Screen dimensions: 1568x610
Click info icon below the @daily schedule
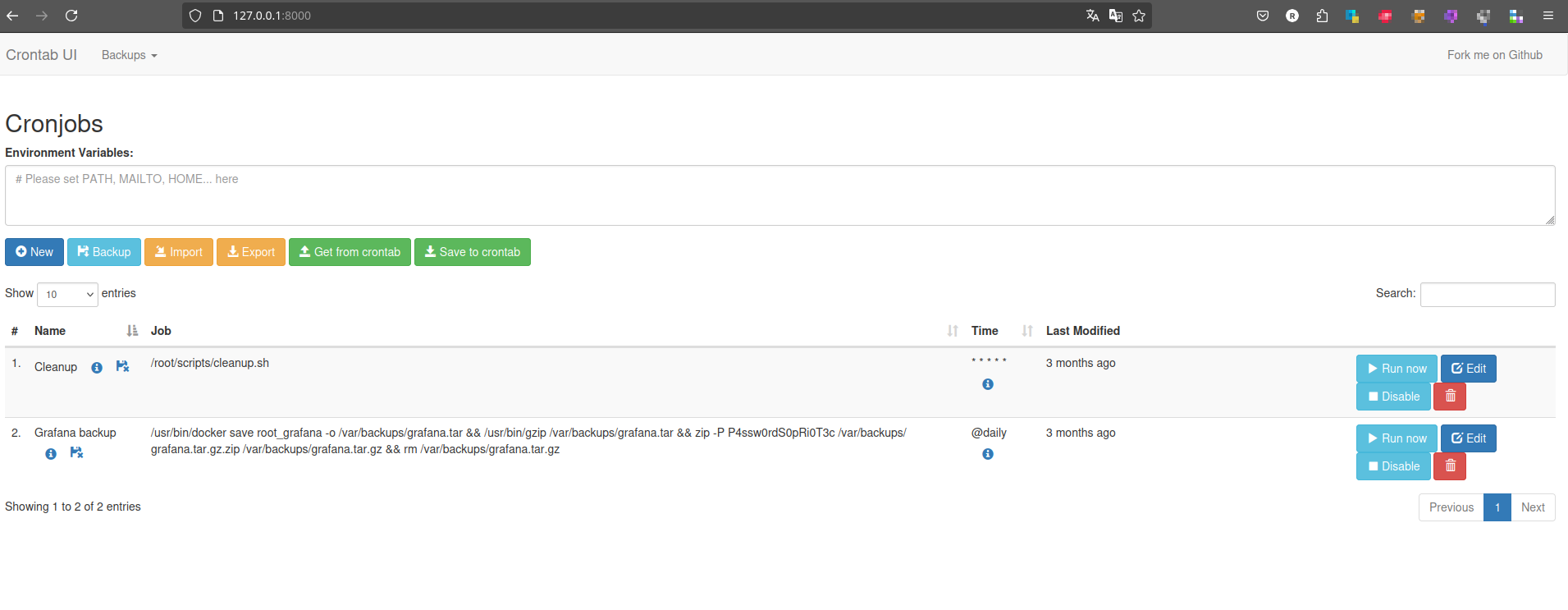tap(988, 454)
